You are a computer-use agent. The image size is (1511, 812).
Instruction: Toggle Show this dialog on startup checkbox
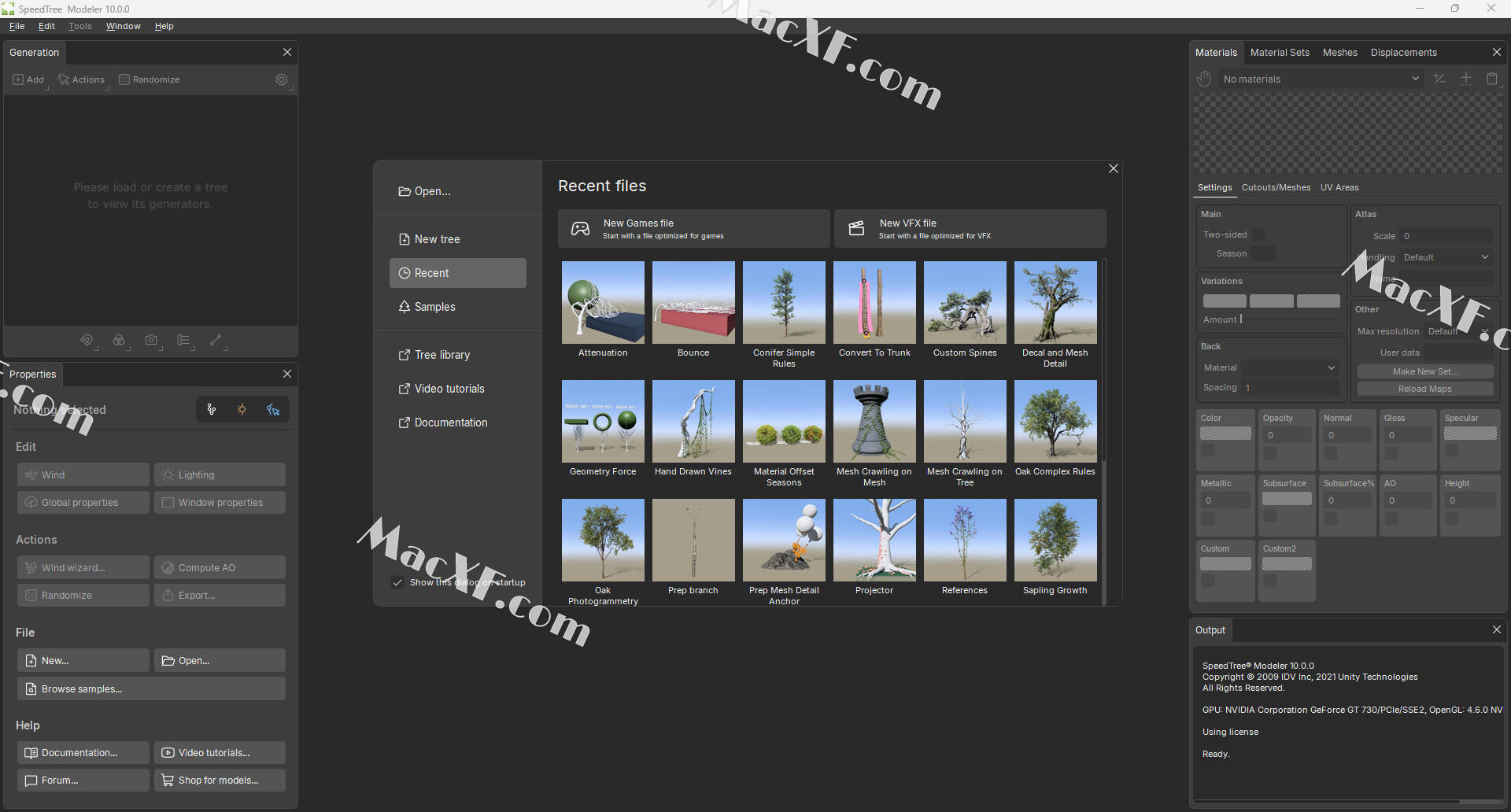click(397, 582)
